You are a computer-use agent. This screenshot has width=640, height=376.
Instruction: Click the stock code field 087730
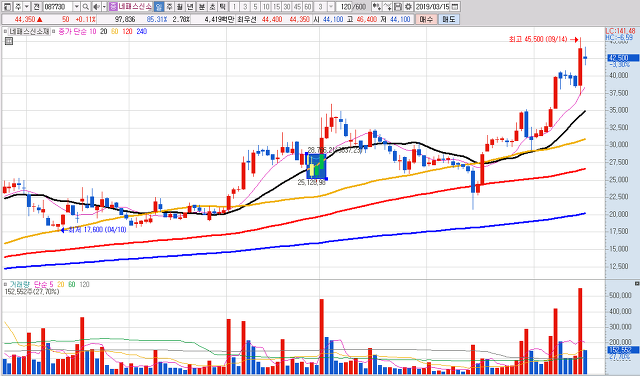[x=57, y=7]
